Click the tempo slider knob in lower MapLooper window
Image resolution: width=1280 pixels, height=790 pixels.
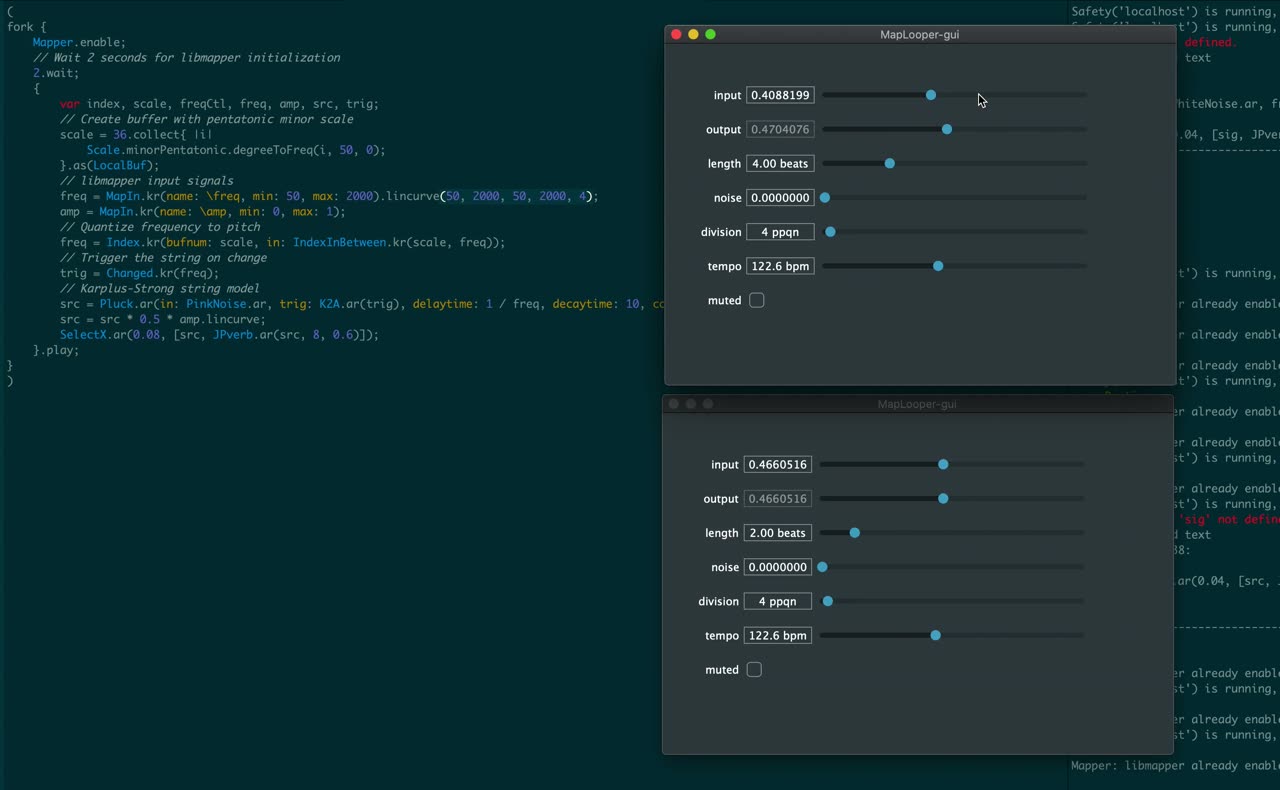tap(935, 636)
